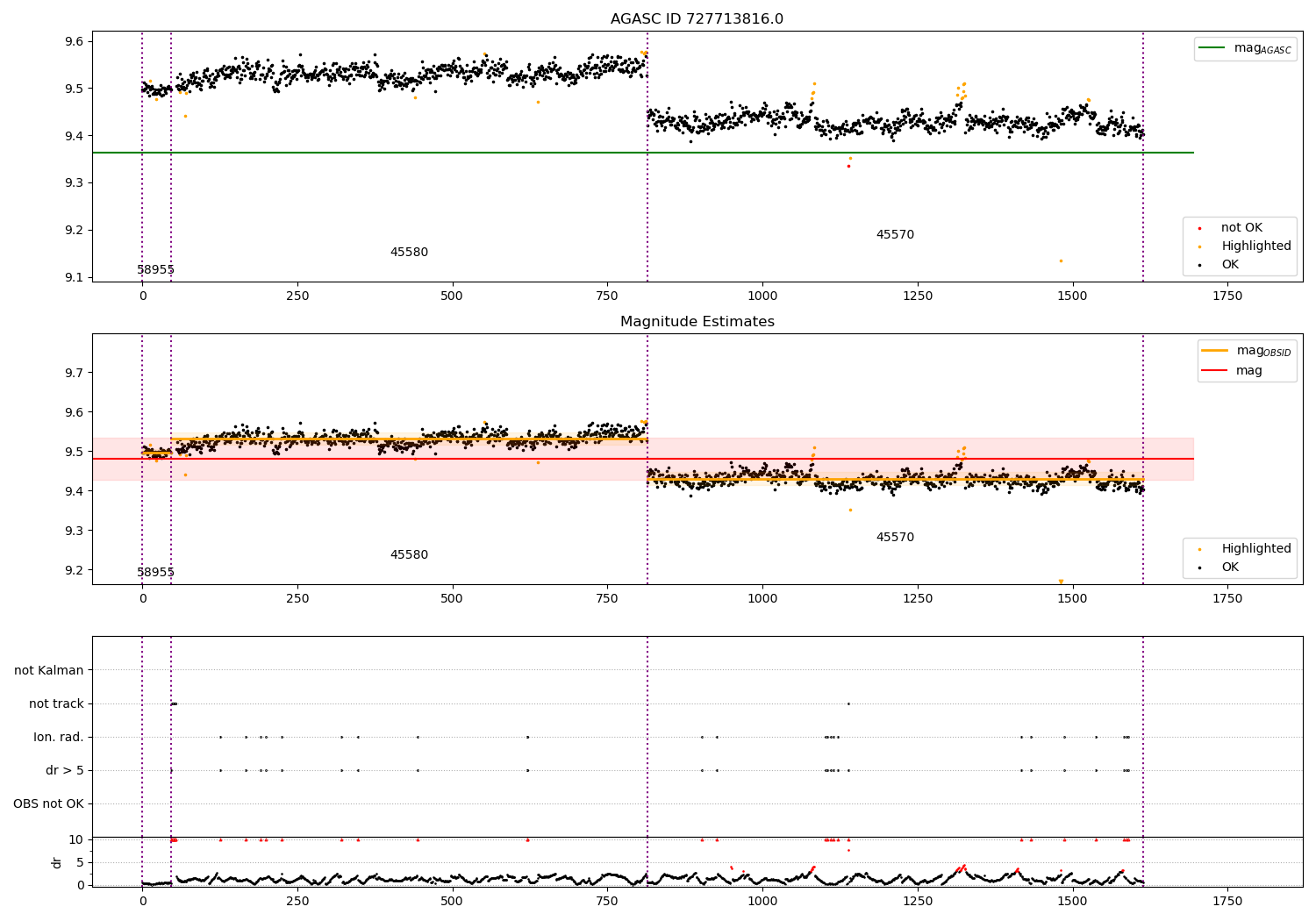Click the red 'mag' legend line
1316x921 pixels.
pyautogui.click(x=1215, y=370)
